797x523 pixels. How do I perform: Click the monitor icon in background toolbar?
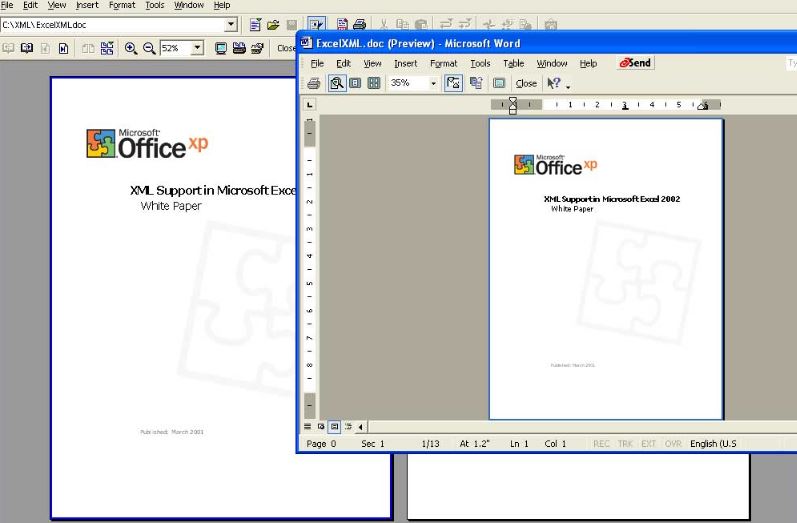click(221, 48)
